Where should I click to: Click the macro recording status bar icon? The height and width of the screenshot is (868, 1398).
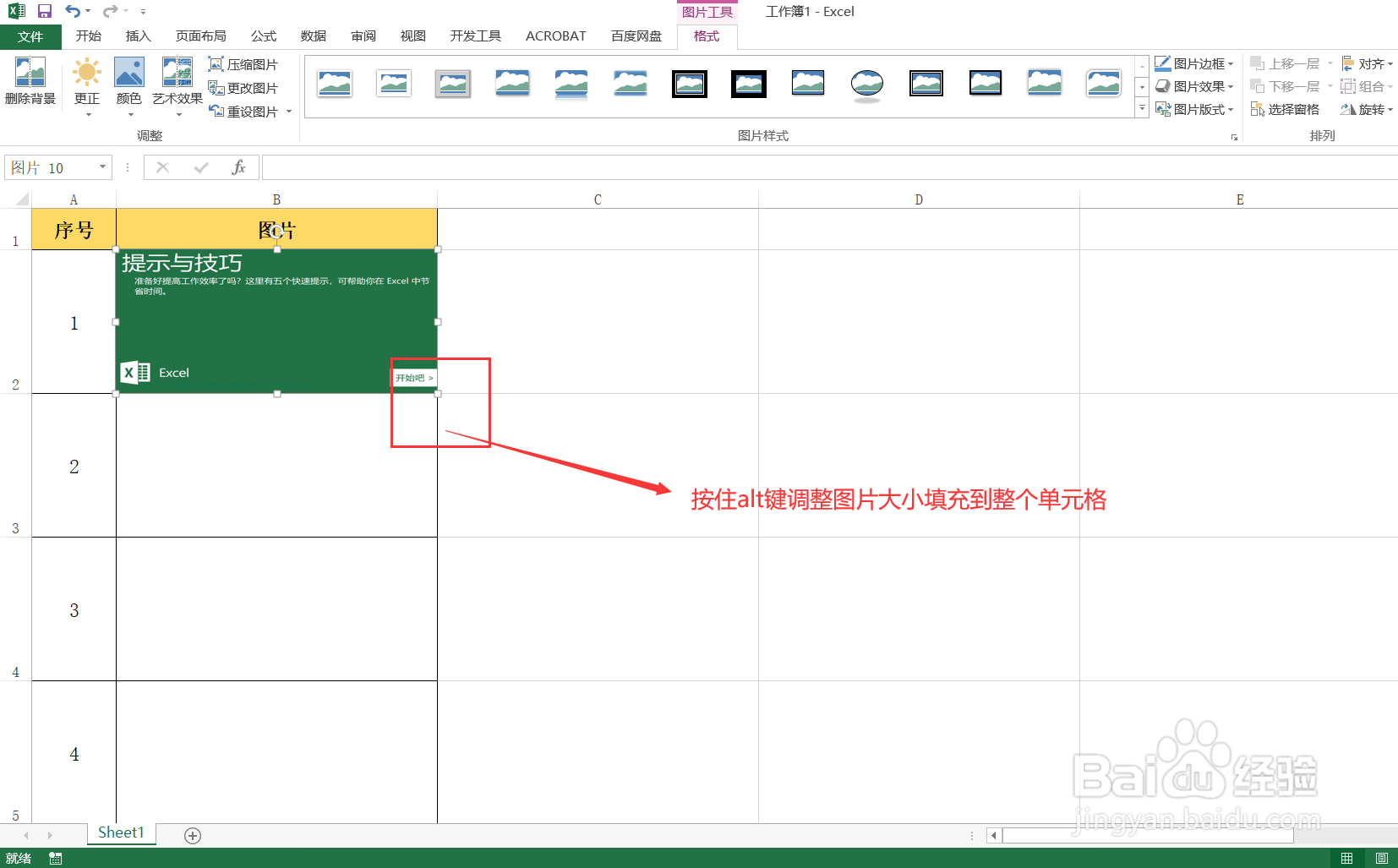point(55,859)
